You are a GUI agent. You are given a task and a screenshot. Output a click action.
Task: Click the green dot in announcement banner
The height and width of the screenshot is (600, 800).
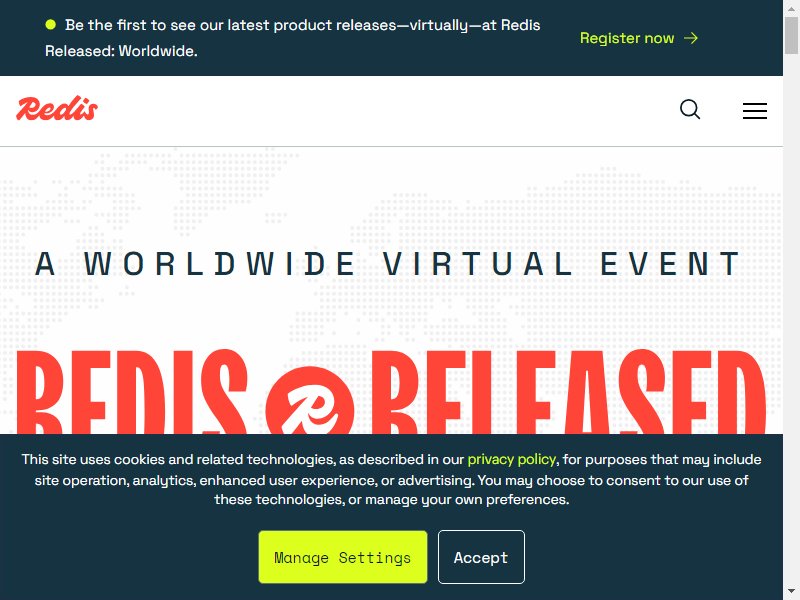pyautogui.click(x=51, y=24)
